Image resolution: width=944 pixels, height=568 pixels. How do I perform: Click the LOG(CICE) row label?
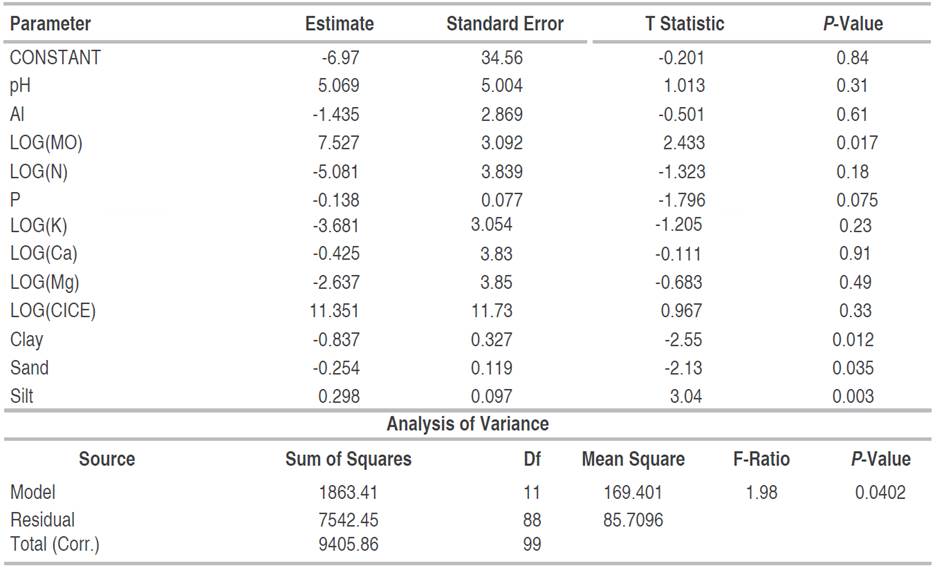click(x=53, y=311)
